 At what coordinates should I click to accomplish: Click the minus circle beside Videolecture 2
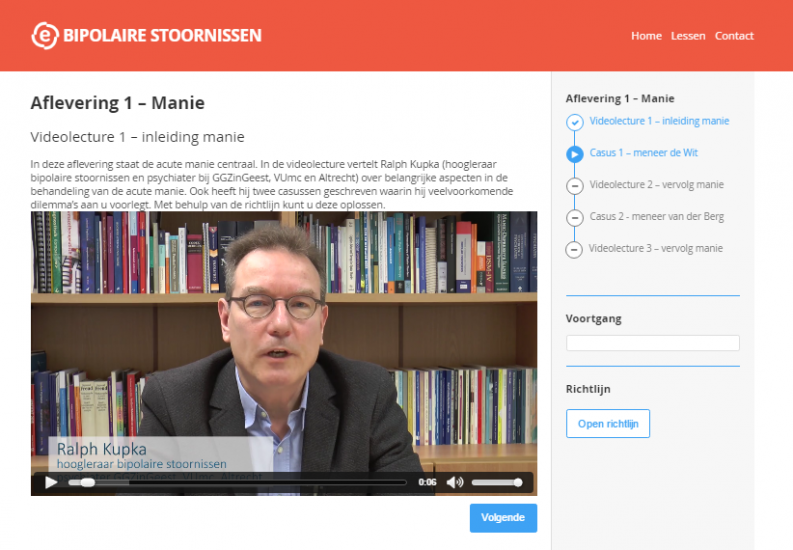[574, 186]
